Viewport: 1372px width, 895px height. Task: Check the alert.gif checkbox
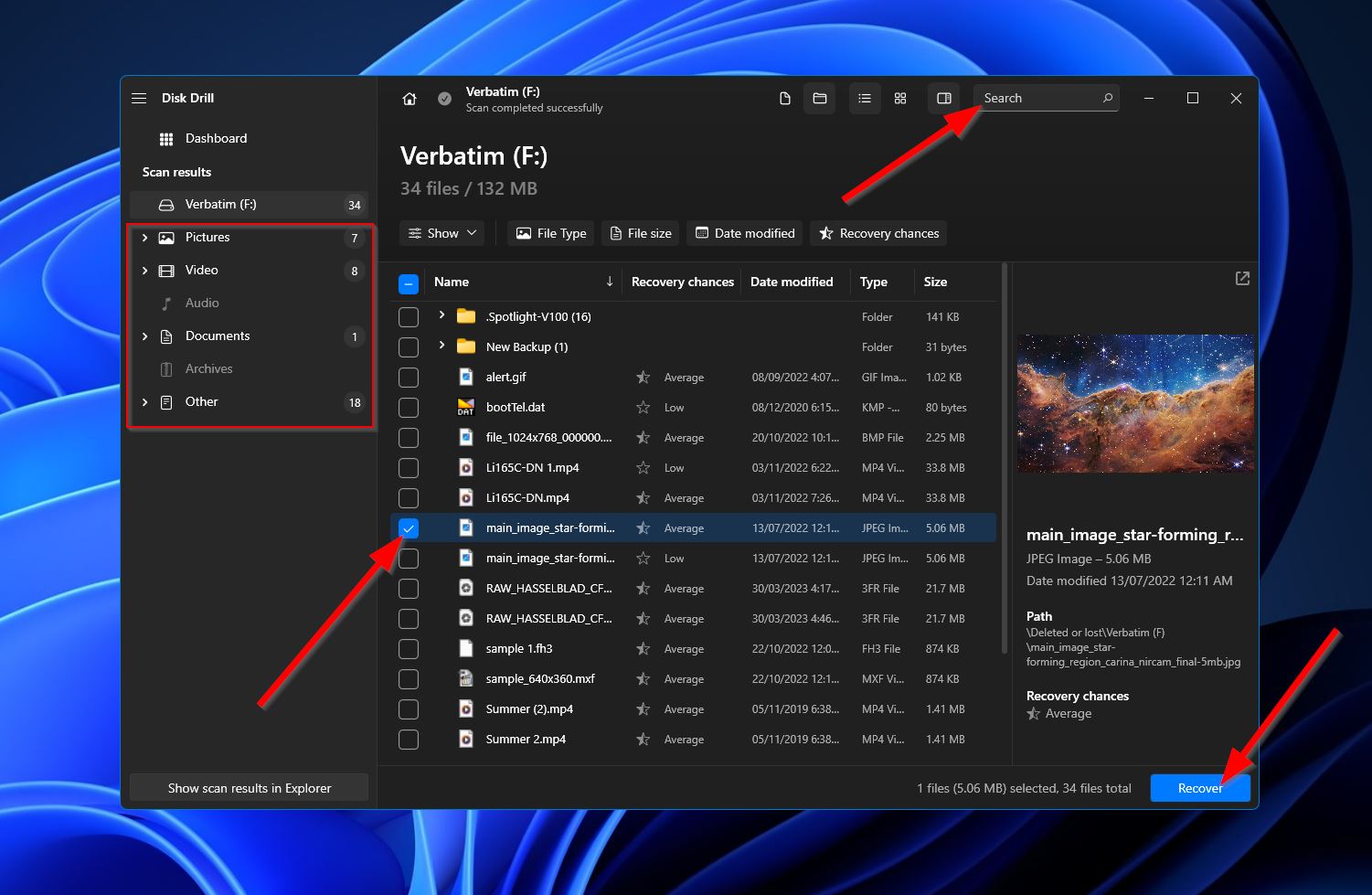pyautogui.click(x=409, y=377)
